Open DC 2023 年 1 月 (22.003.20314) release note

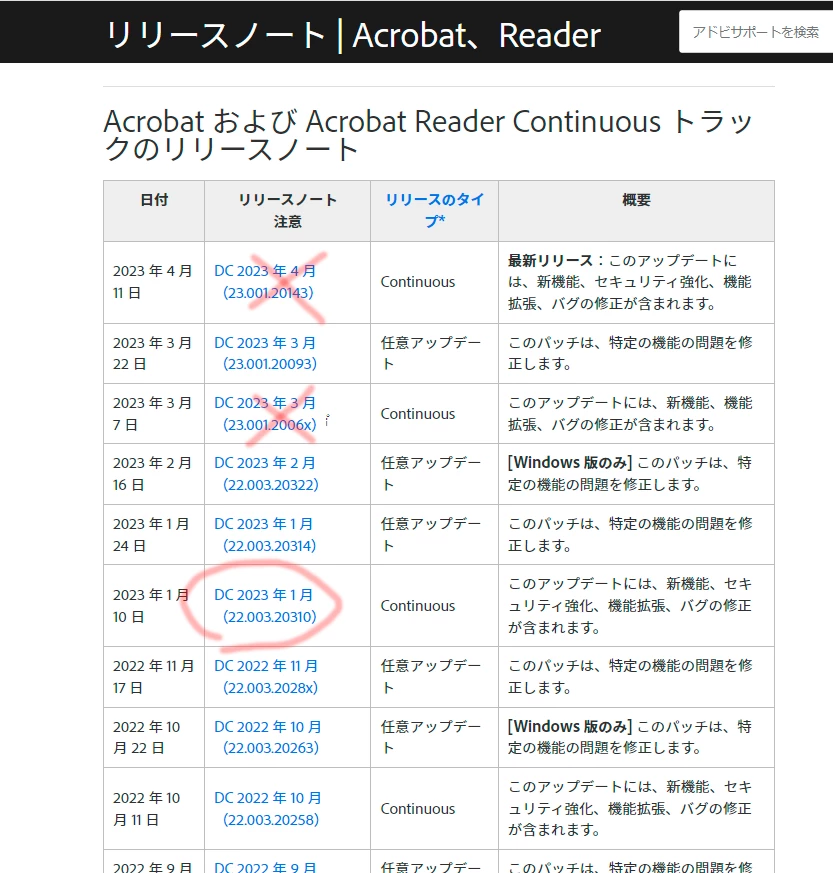pos(265,534)
